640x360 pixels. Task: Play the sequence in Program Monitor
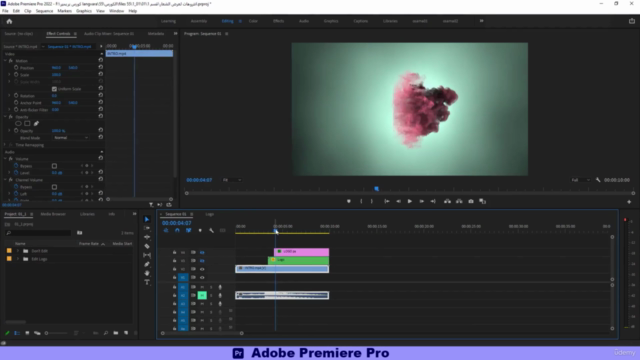pyautogui.click(x=410, y=201)
